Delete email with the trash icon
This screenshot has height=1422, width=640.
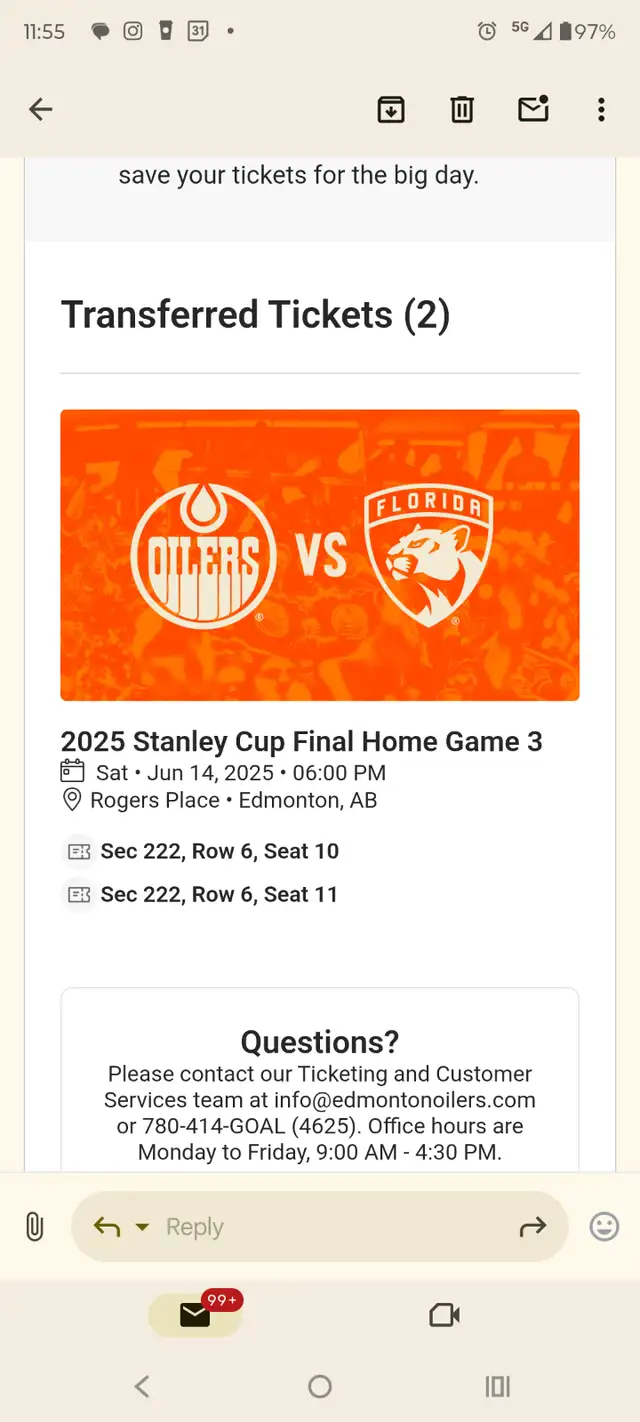461,109
